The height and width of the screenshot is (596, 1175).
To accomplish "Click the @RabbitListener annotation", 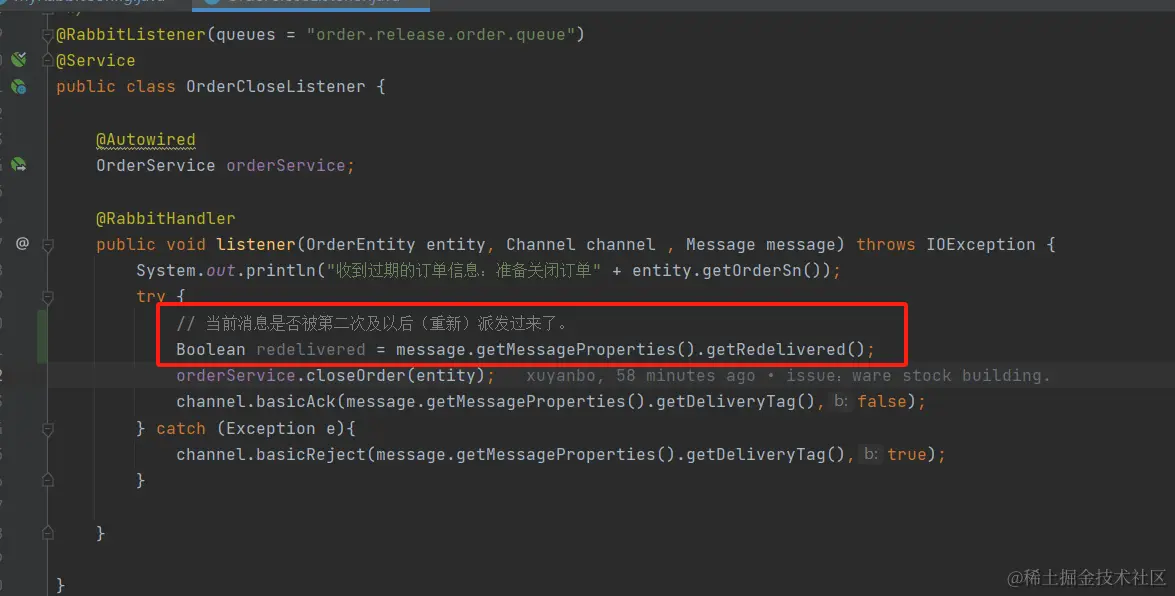I will (130, 34).
